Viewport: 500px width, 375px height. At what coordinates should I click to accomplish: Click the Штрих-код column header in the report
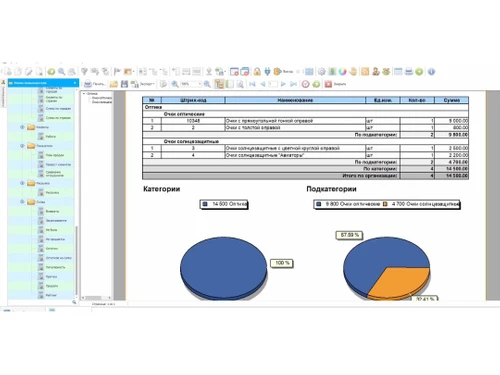(193, 100)
